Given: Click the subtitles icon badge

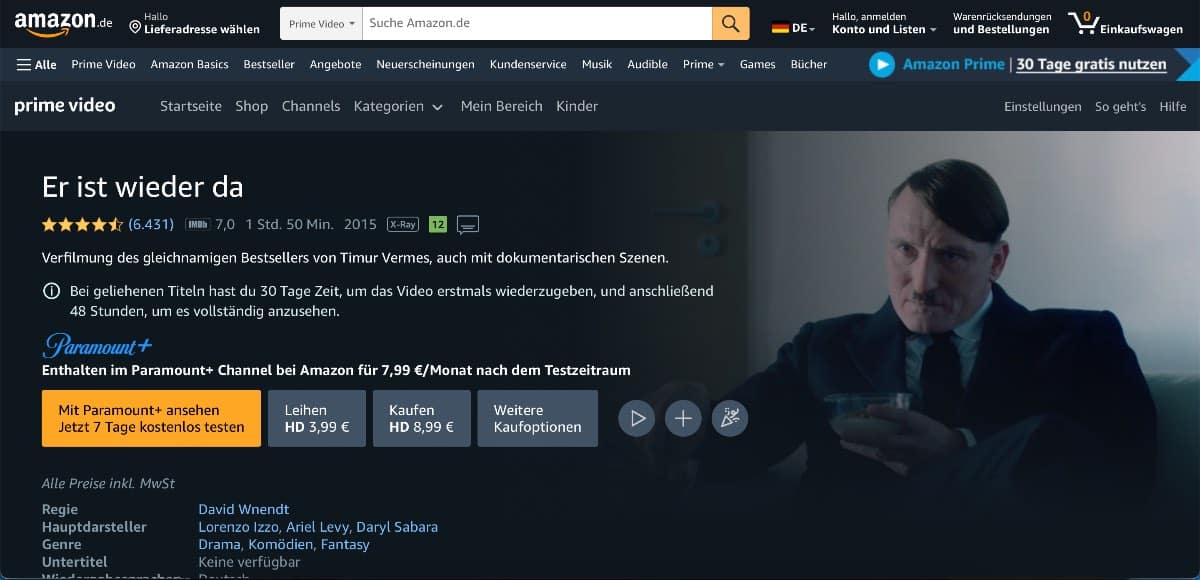Looking at the screenshot, I should pos(467,224).
